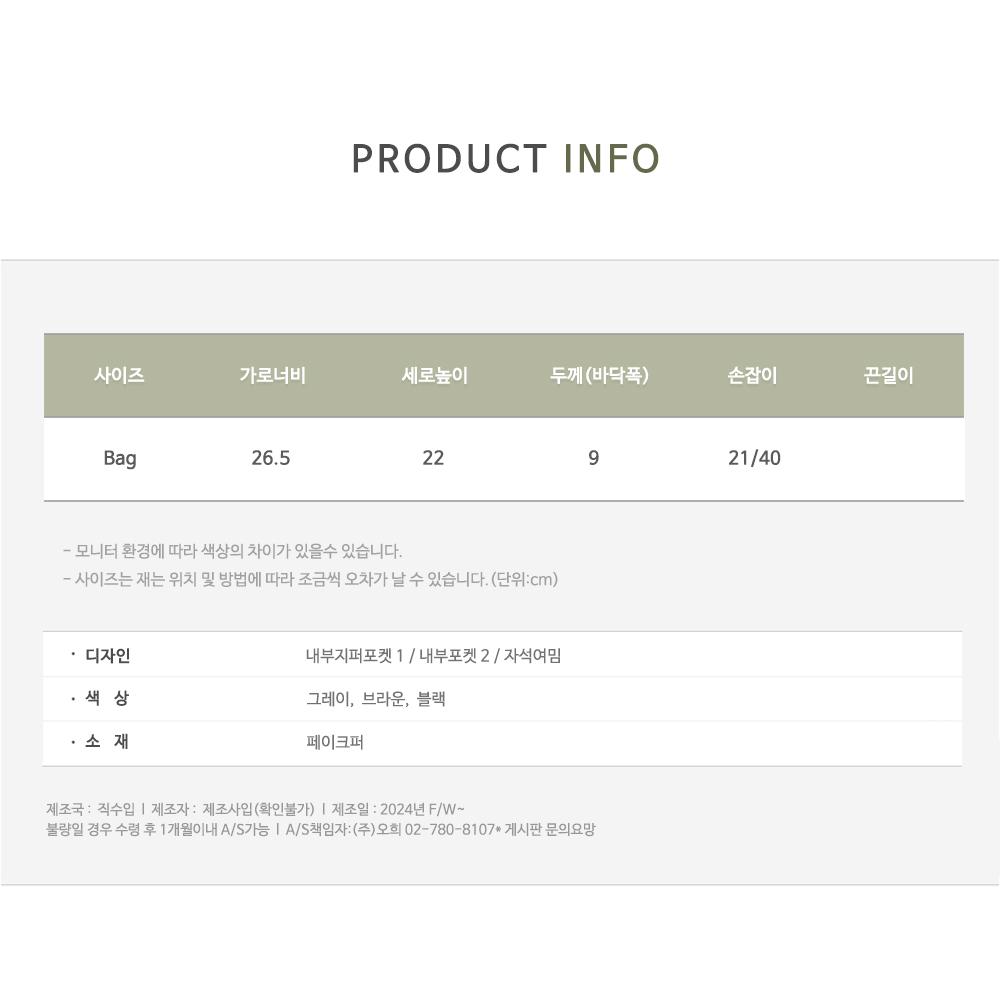Image resolution: width=1000 pixels, height=984 pixels.
Task: Select the Bag size row label
Action: point(120,459)
